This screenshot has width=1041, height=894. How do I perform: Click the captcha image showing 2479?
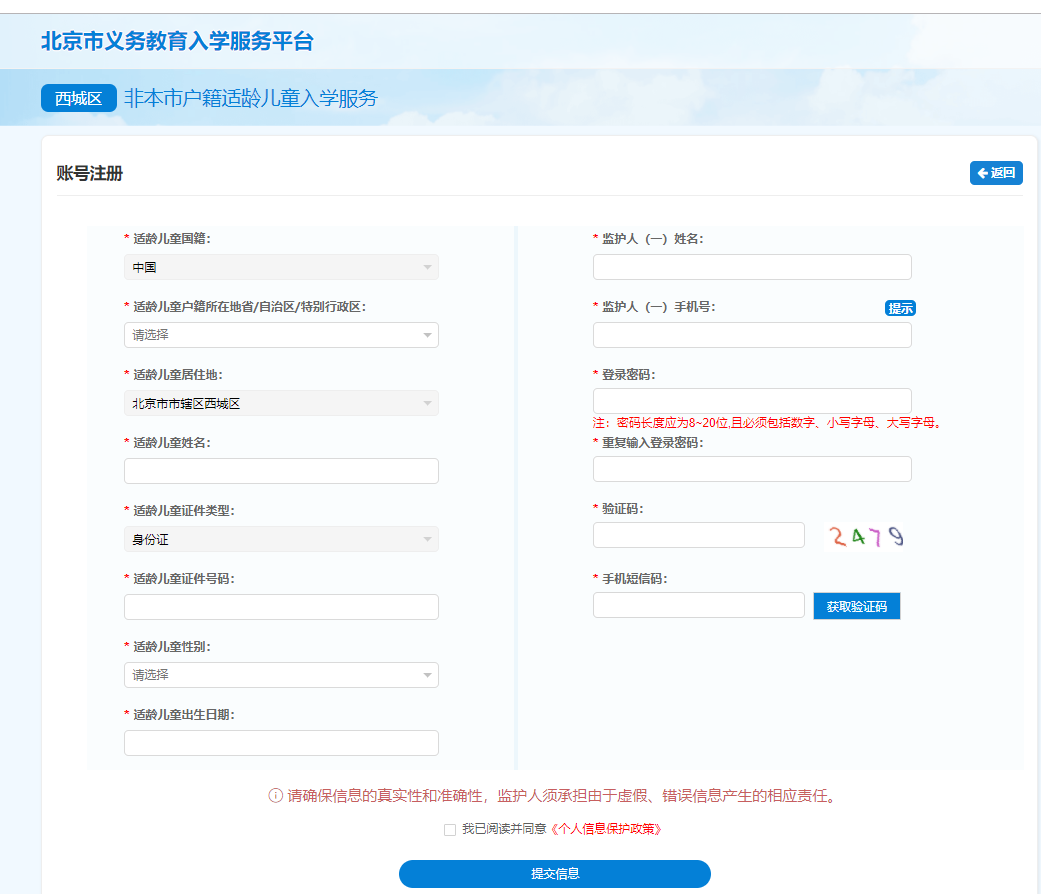[866, 536]
